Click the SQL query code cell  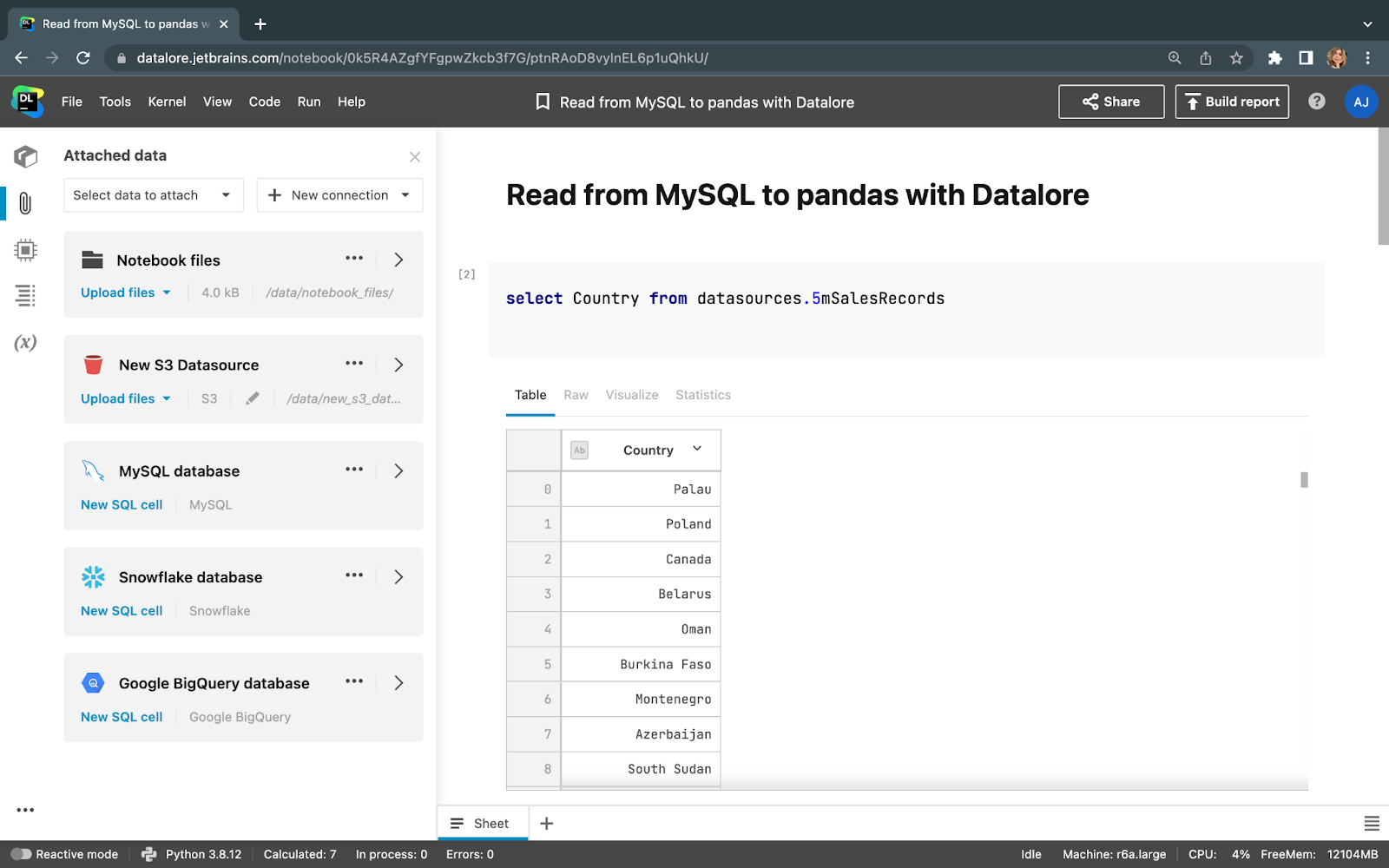(x=905, y=309)
